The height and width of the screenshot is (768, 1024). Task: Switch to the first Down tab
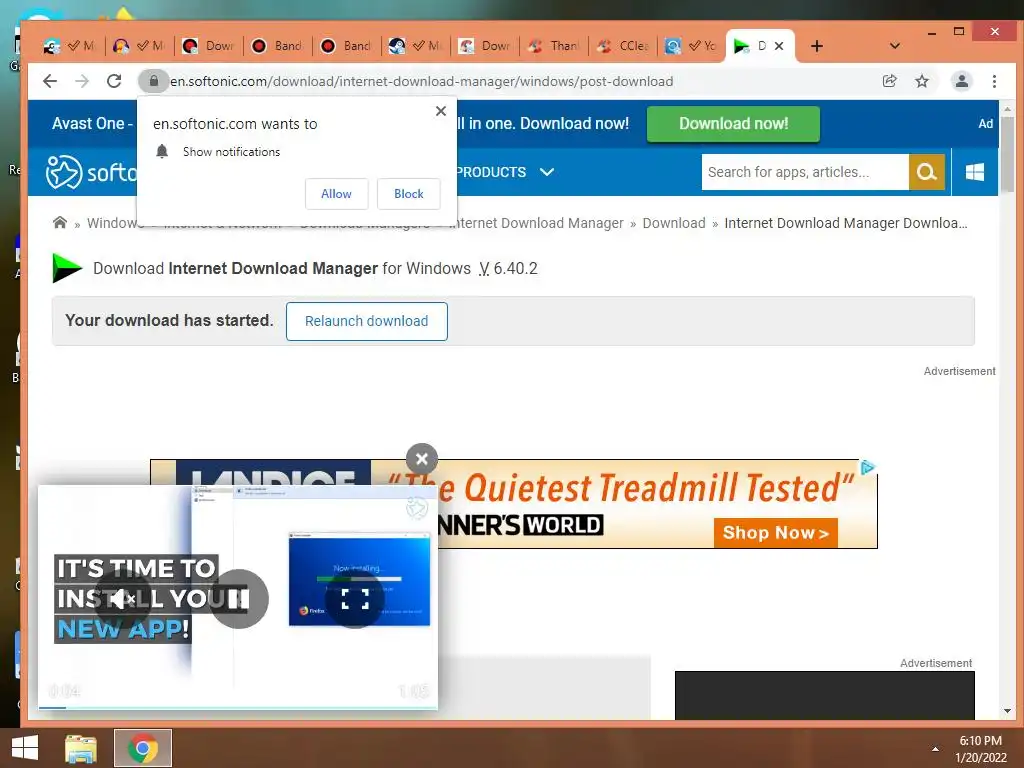click(x=210, y=46)
